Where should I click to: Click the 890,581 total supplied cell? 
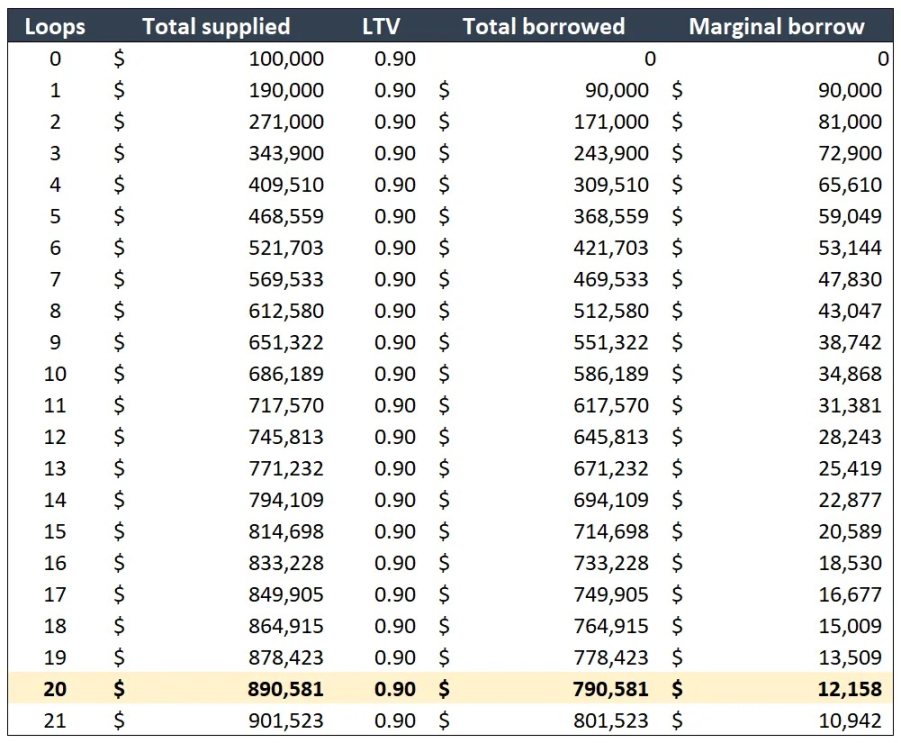click(x=286, y=689)
